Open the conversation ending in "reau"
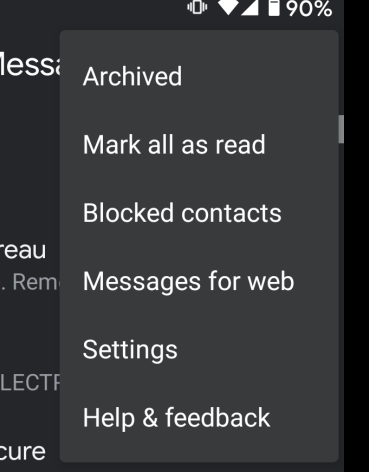369x472 pixels. (23, 250)
